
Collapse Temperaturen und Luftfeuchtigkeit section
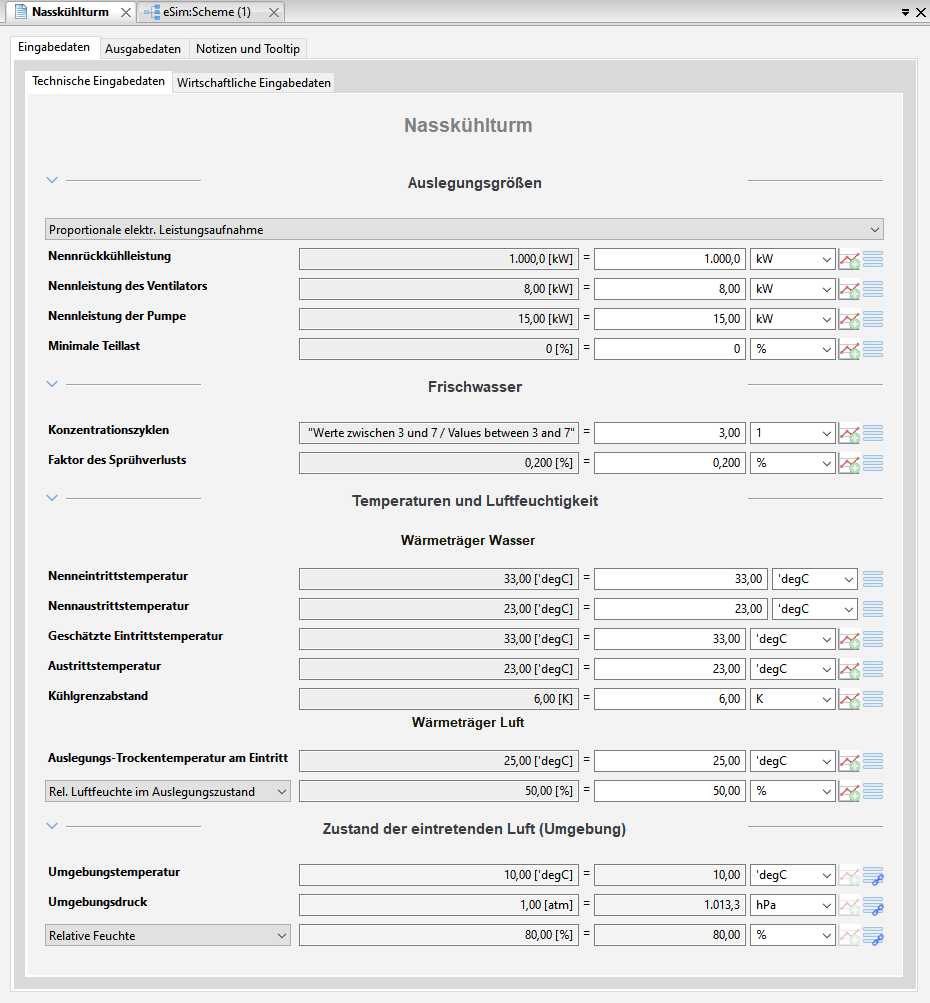click(52, 498)
